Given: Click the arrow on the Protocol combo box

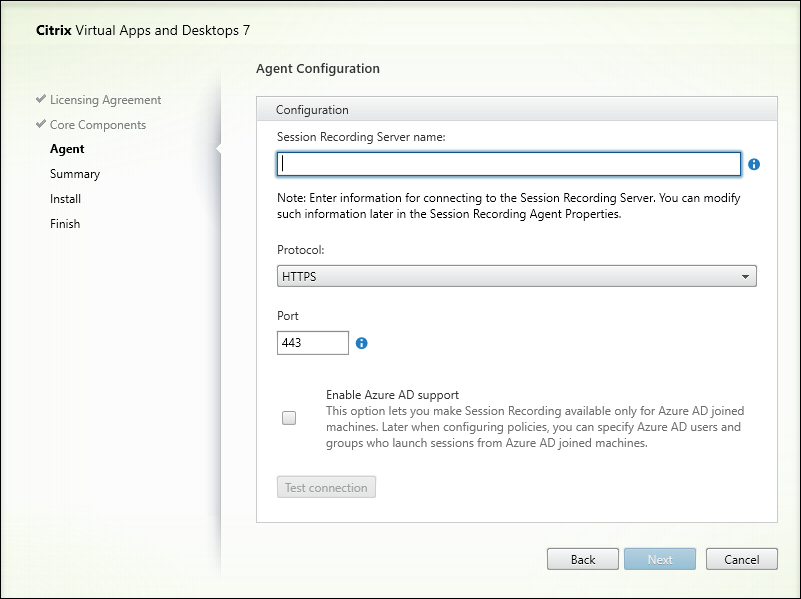Looking at the screenshot, I should 745,277.
